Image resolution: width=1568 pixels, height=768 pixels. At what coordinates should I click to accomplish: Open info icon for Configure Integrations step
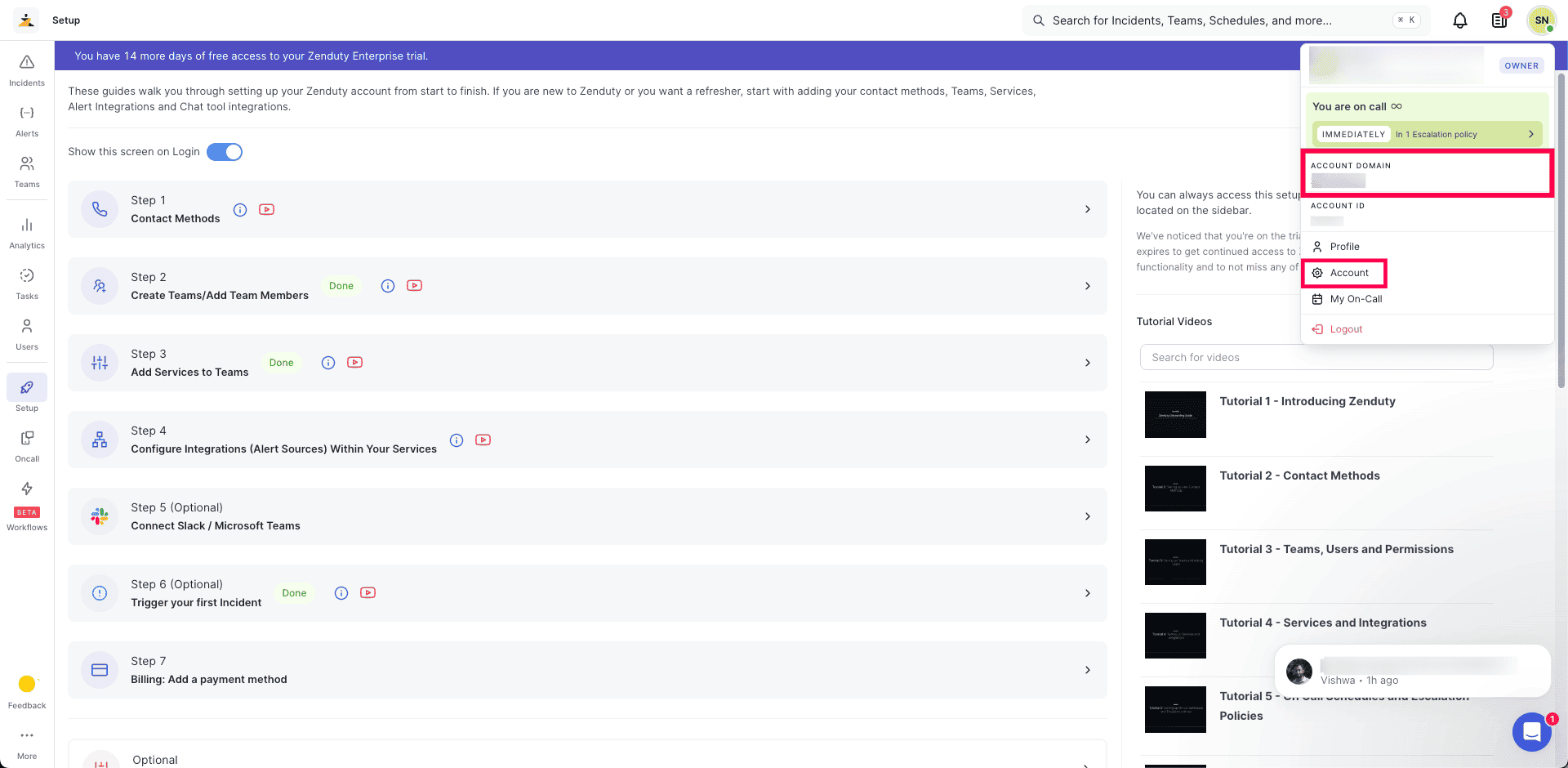(457, 440)
